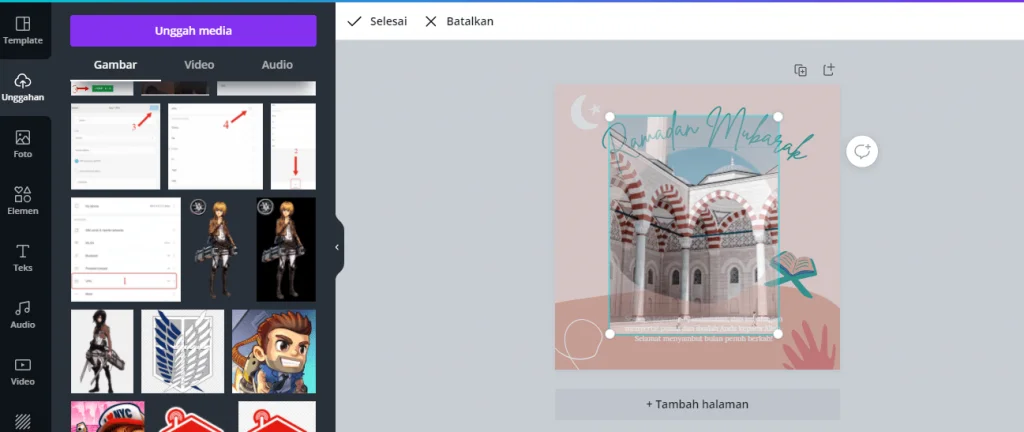Click the add comment bubble icon
Image resolution: width=1024 pixels, height=432 pixels.
[862, 151]
